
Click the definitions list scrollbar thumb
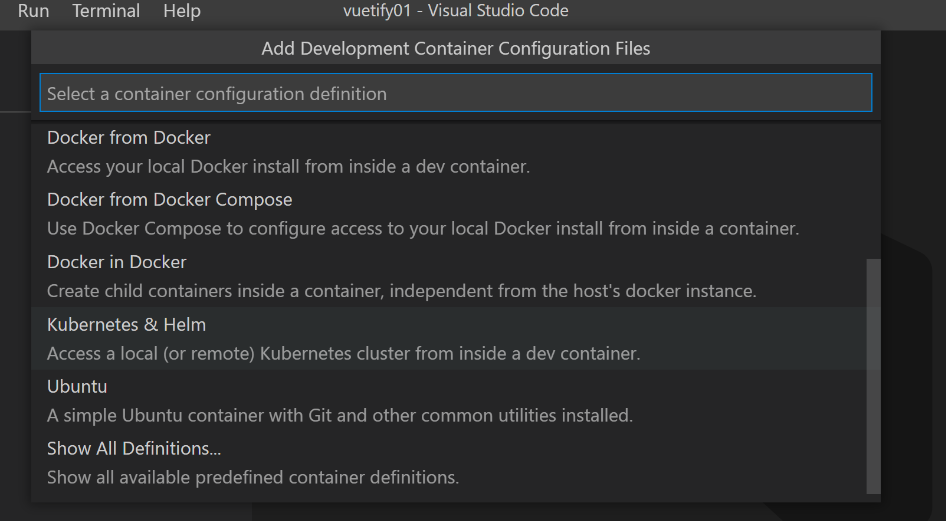(x=873, y=376)
